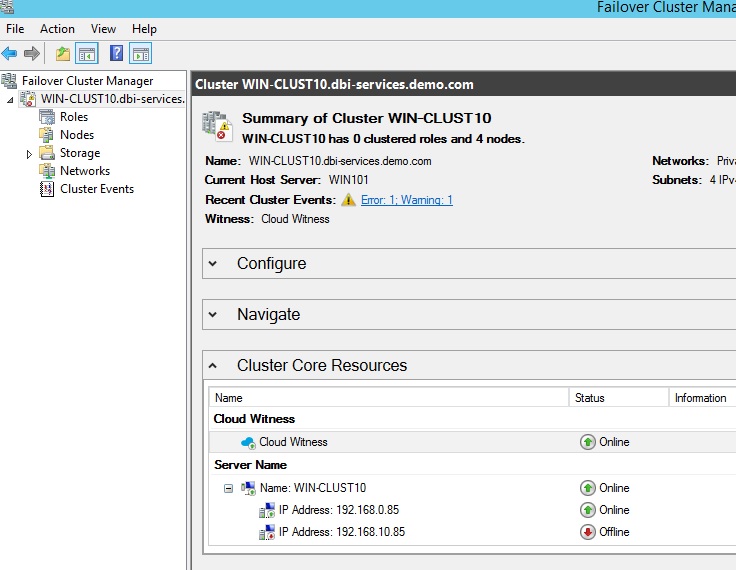Click the Forward arrow toolbar icon
This screenshot has width=736, height=570.
[31, 54]
